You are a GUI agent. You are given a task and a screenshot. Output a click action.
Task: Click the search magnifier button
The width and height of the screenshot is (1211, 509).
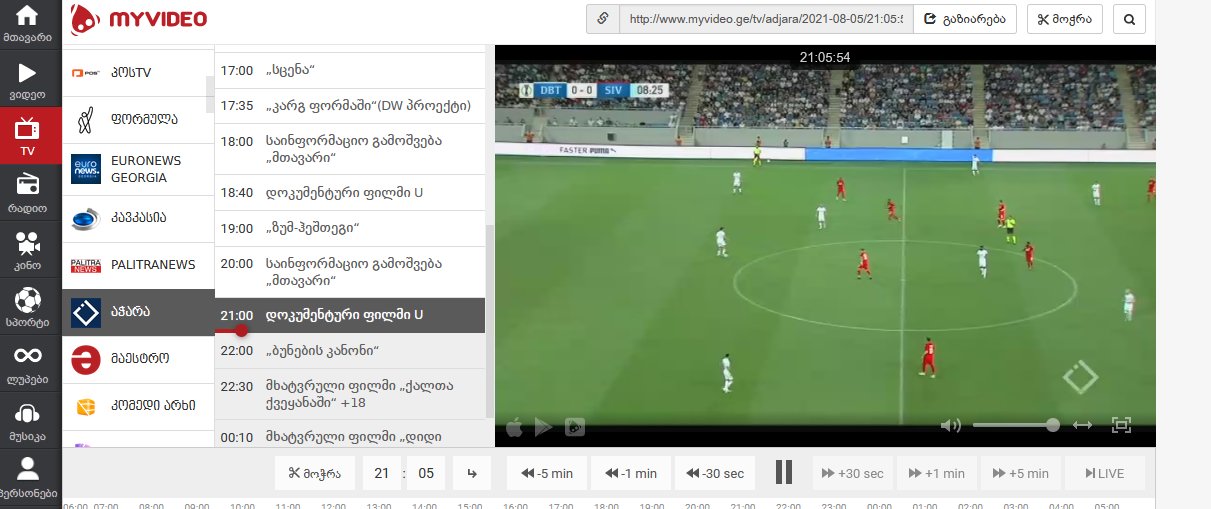point(1129,19)
